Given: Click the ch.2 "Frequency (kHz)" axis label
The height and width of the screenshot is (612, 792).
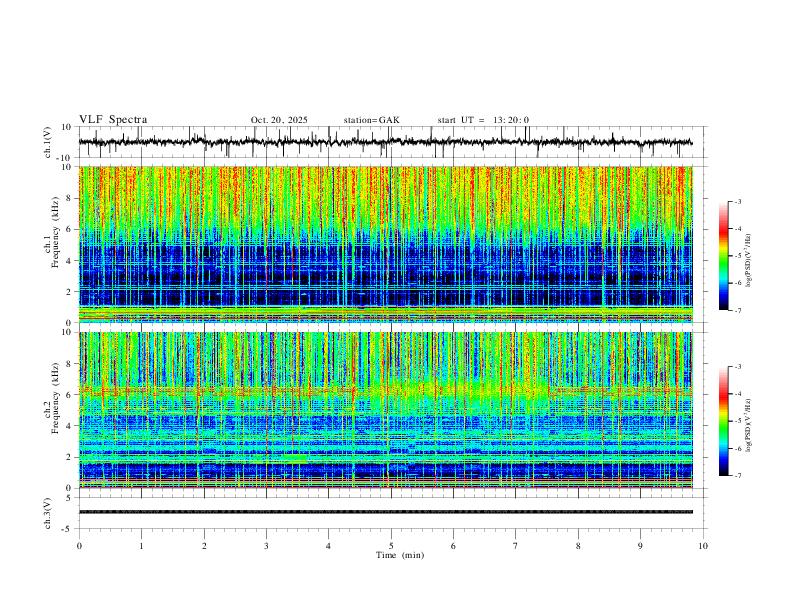Looking at the screenshot, I should tap(55, 398).
